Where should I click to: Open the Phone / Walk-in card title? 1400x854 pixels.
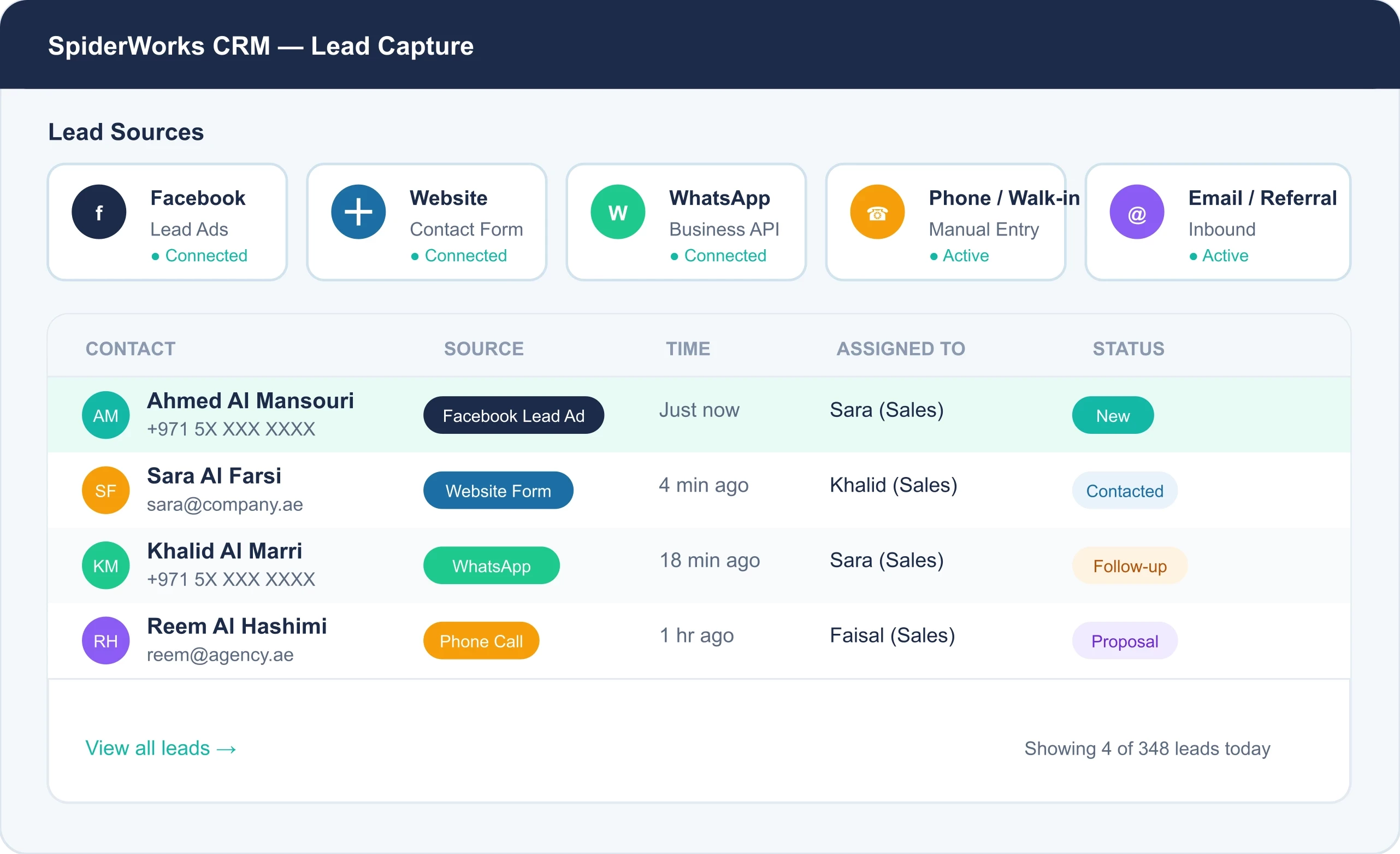pos(1004,198)
